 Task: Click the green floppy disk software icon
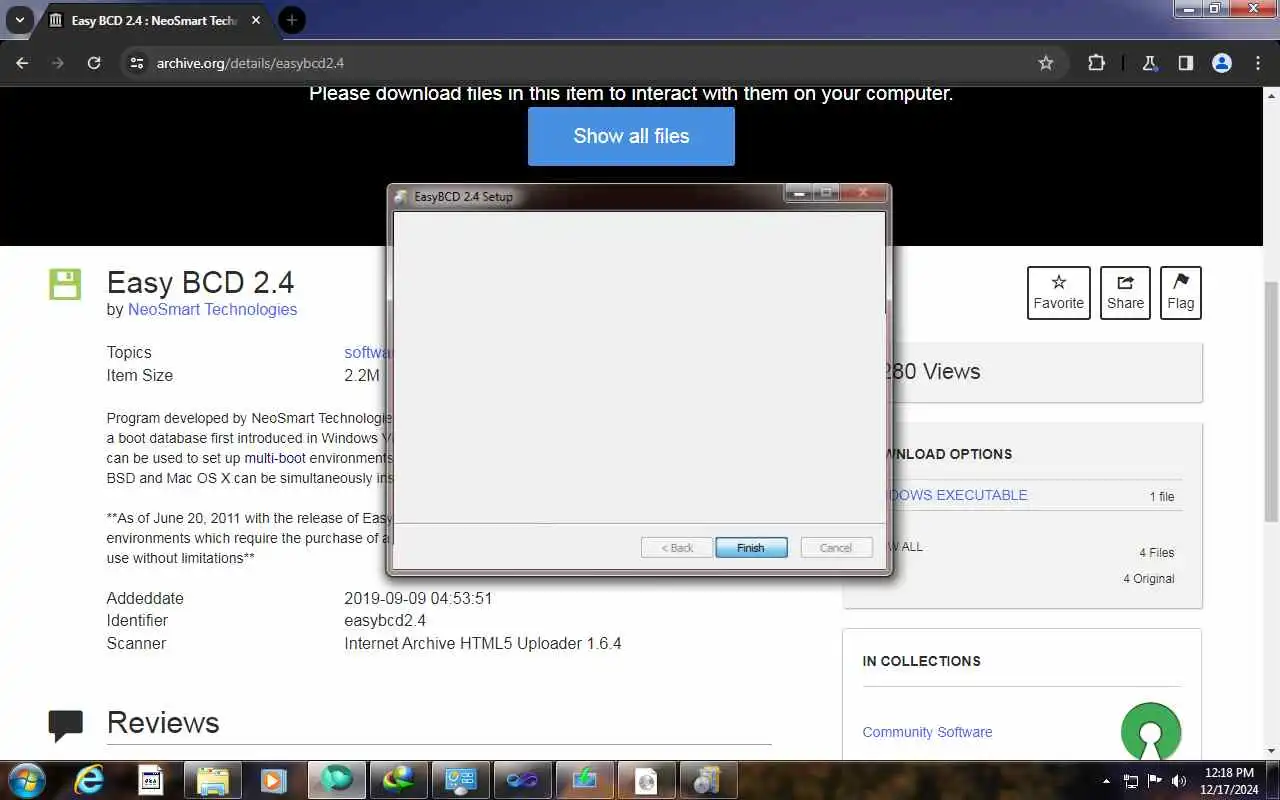[x=65, y=284]
